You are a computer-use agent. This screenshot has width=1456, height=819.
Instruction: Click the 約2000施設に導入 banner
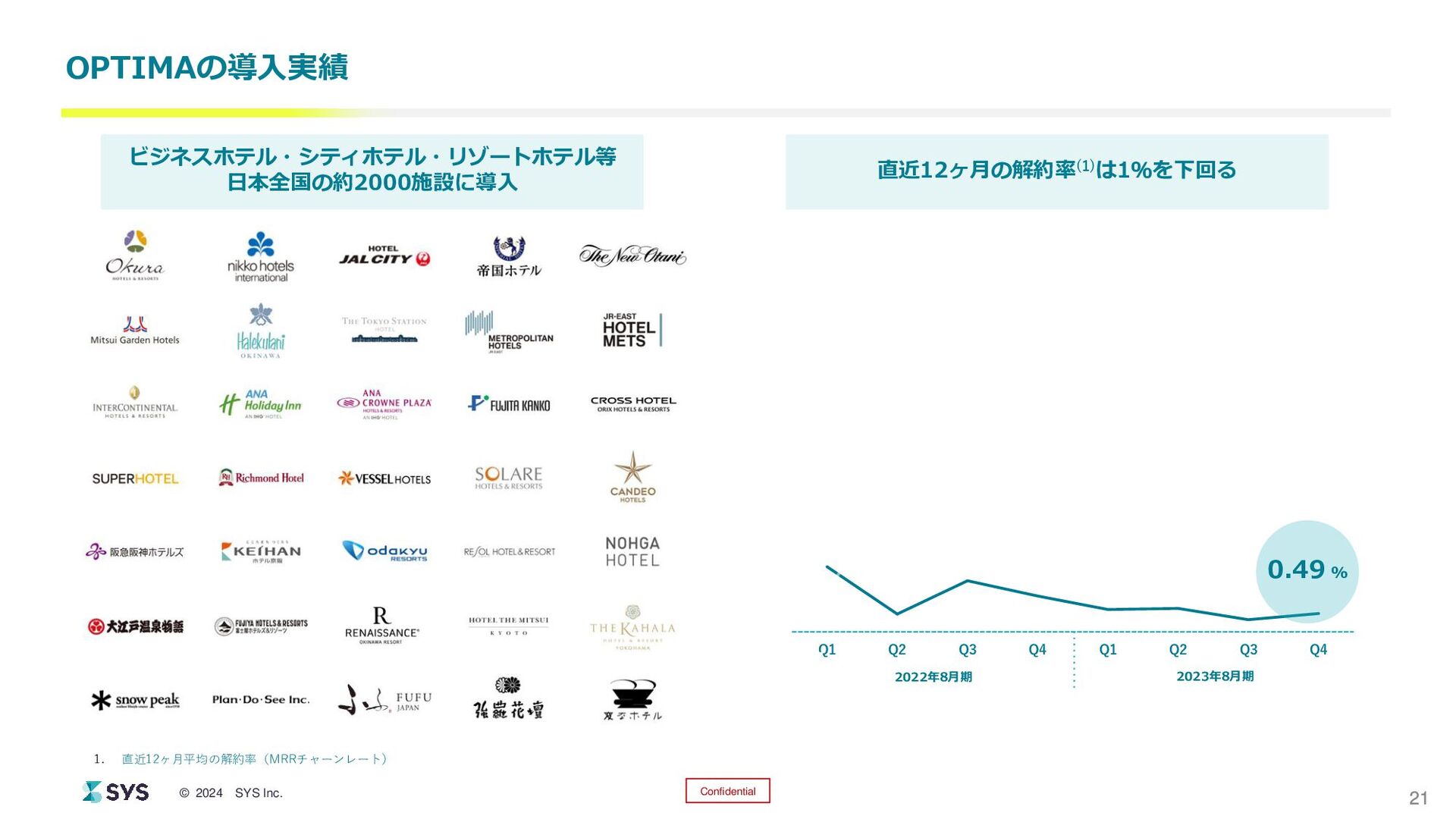pyautogui.click(x=372, y=171)
